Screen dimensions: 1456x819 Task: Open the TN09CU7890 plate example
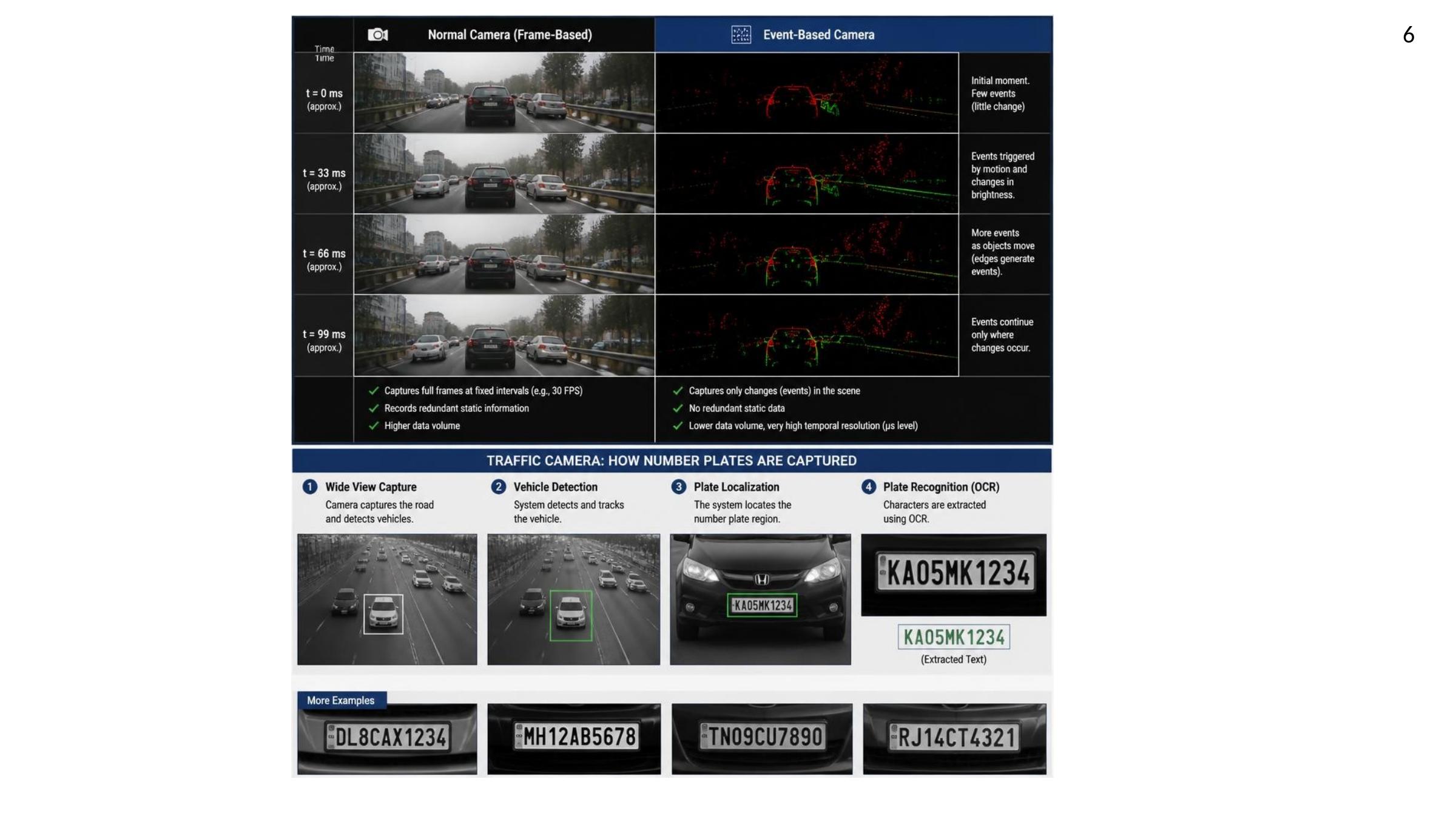click(762, 739)
